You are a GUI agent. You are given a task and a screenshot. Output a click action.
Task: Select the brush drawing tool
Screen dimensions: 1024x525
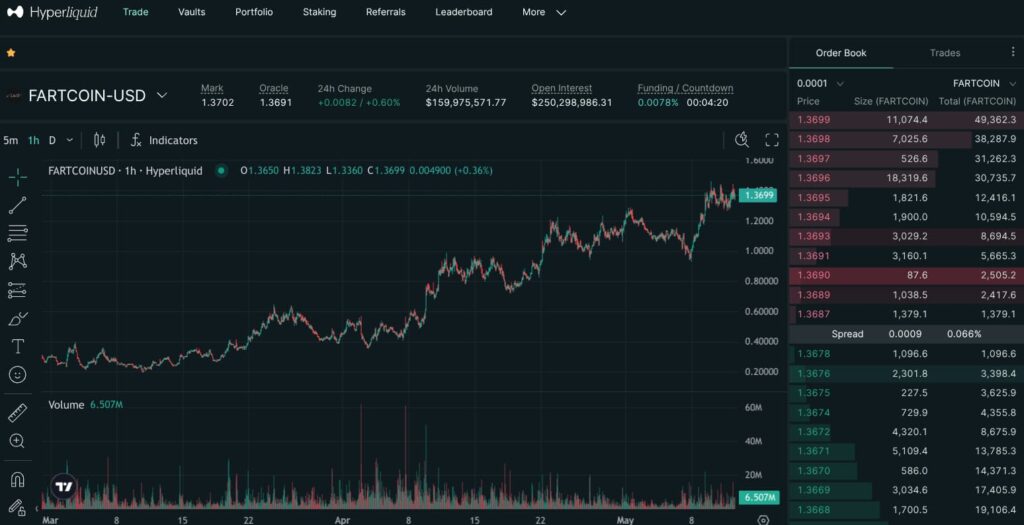[x=18, y=318]
